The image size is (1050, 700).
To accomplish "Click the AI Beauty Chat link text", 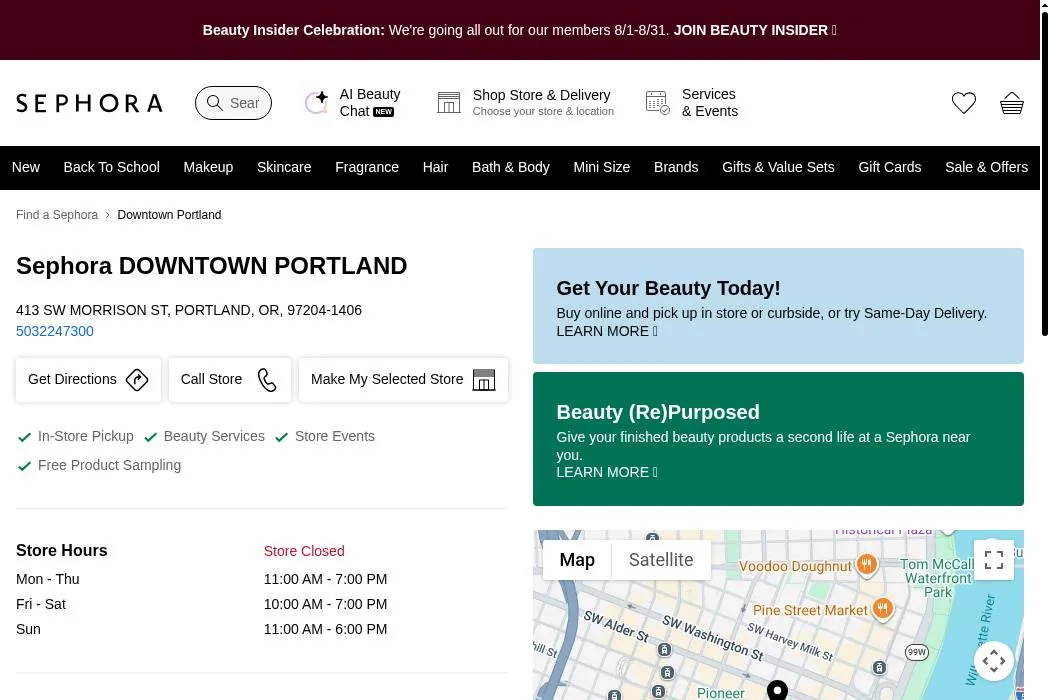I will point(370,102).
